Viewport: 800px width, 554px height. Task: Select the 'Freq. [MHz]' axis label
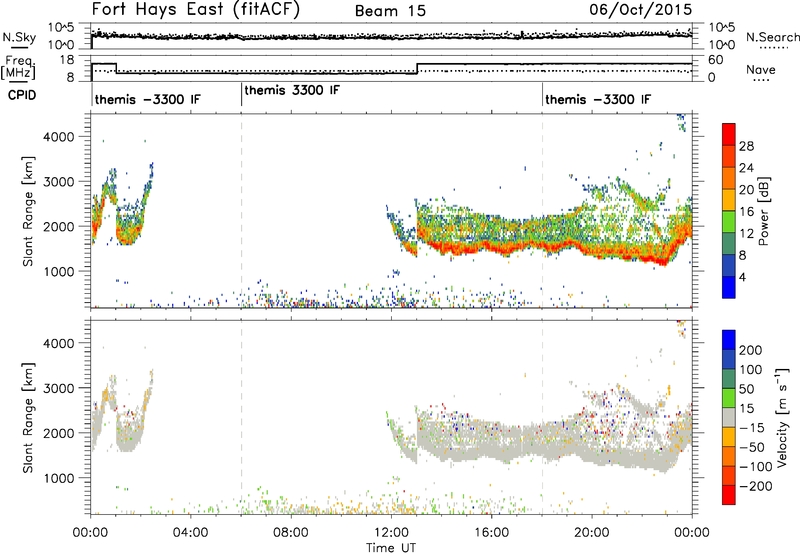[19, 67]
